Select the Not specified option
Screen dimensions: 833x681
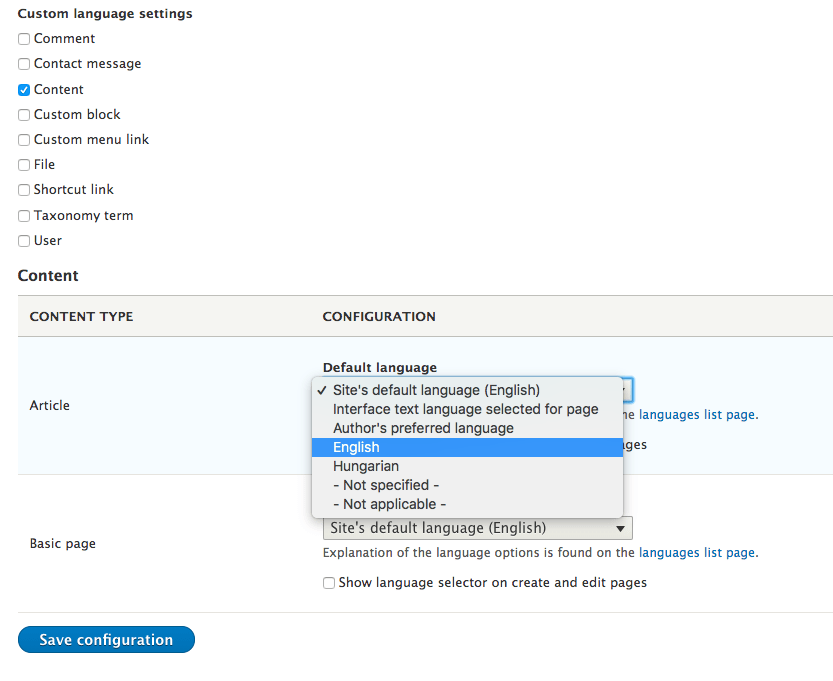pos(386,485)
